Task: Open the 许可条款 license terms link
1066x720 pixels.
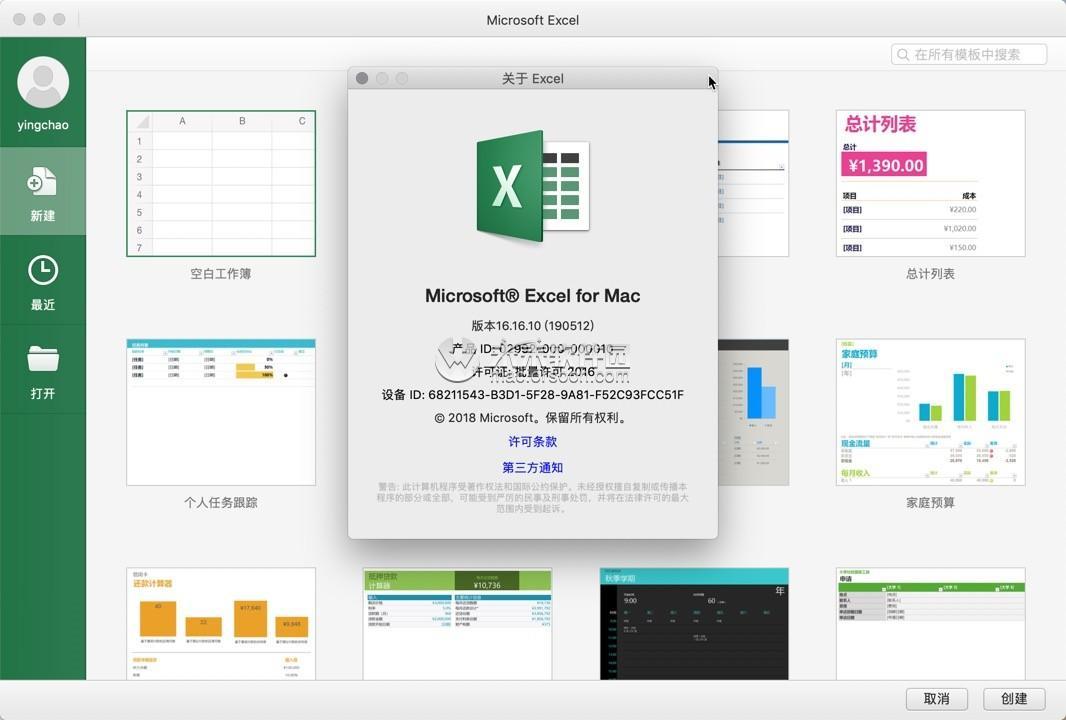Action: point(532,442)
